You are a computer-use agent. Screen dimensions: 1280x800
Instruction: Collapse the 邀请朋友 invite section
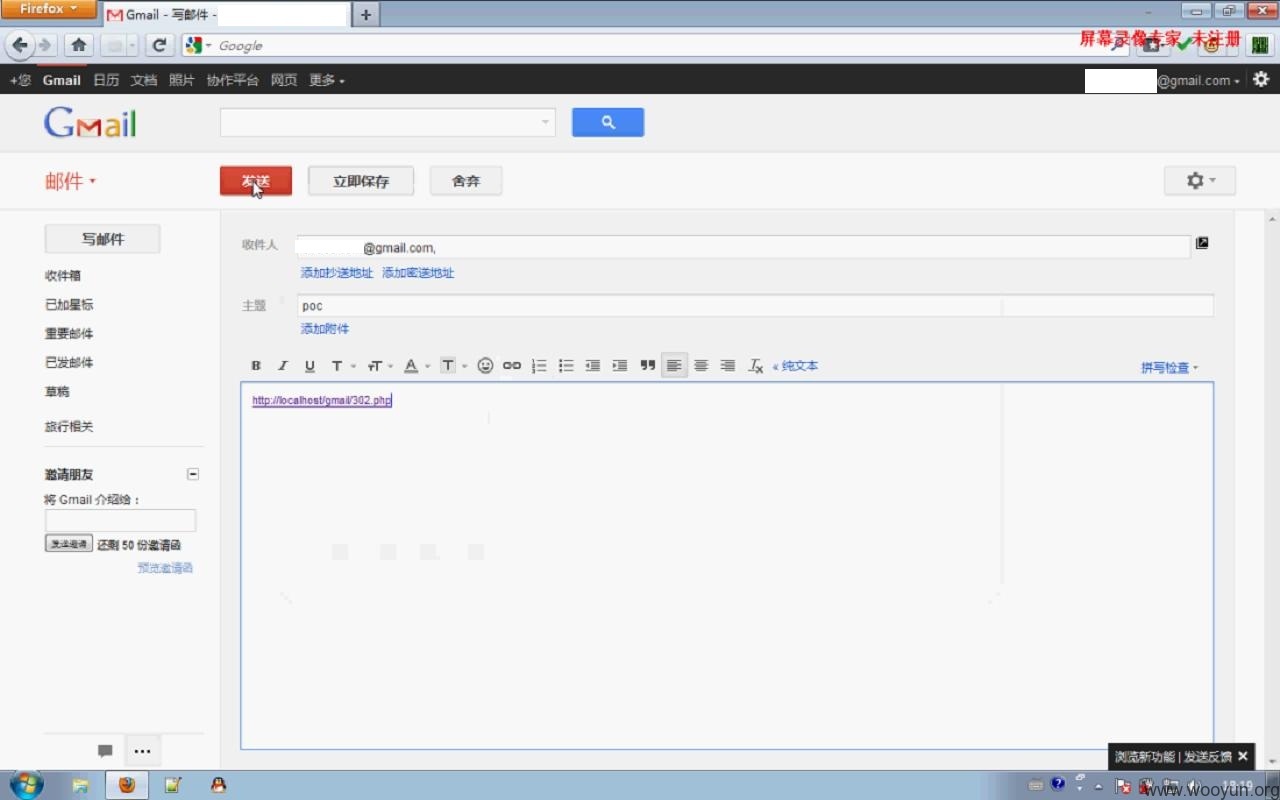pyautogui.click(x=193, y=474)
